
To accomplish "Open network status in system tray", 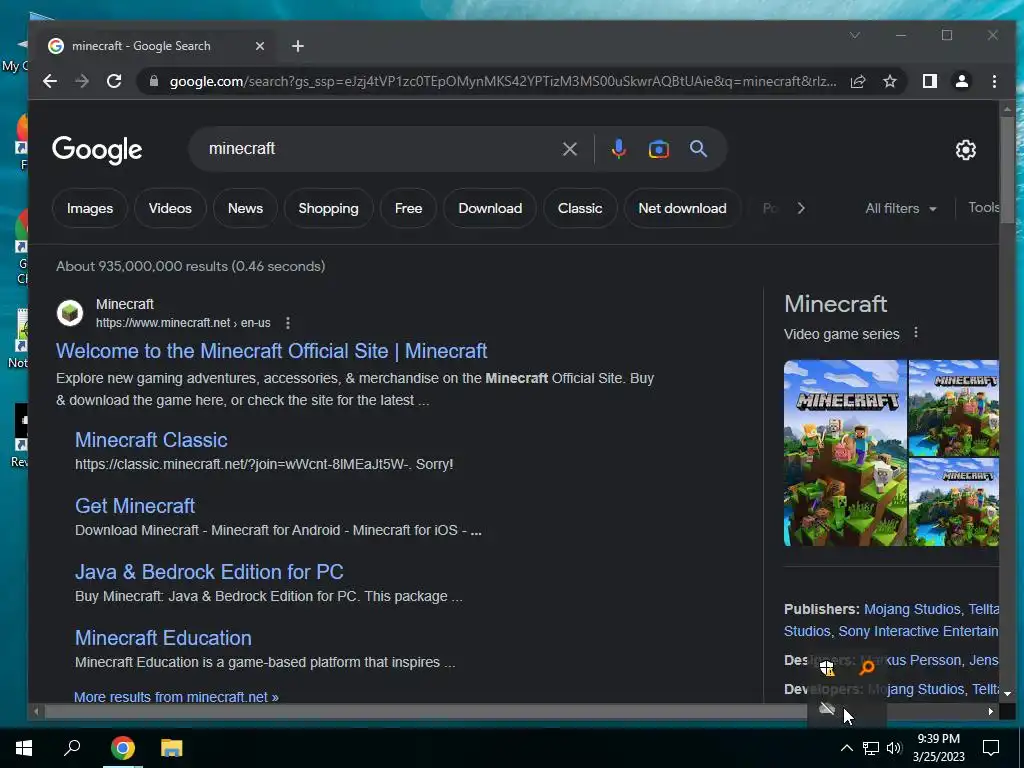I will pos(871,748).
